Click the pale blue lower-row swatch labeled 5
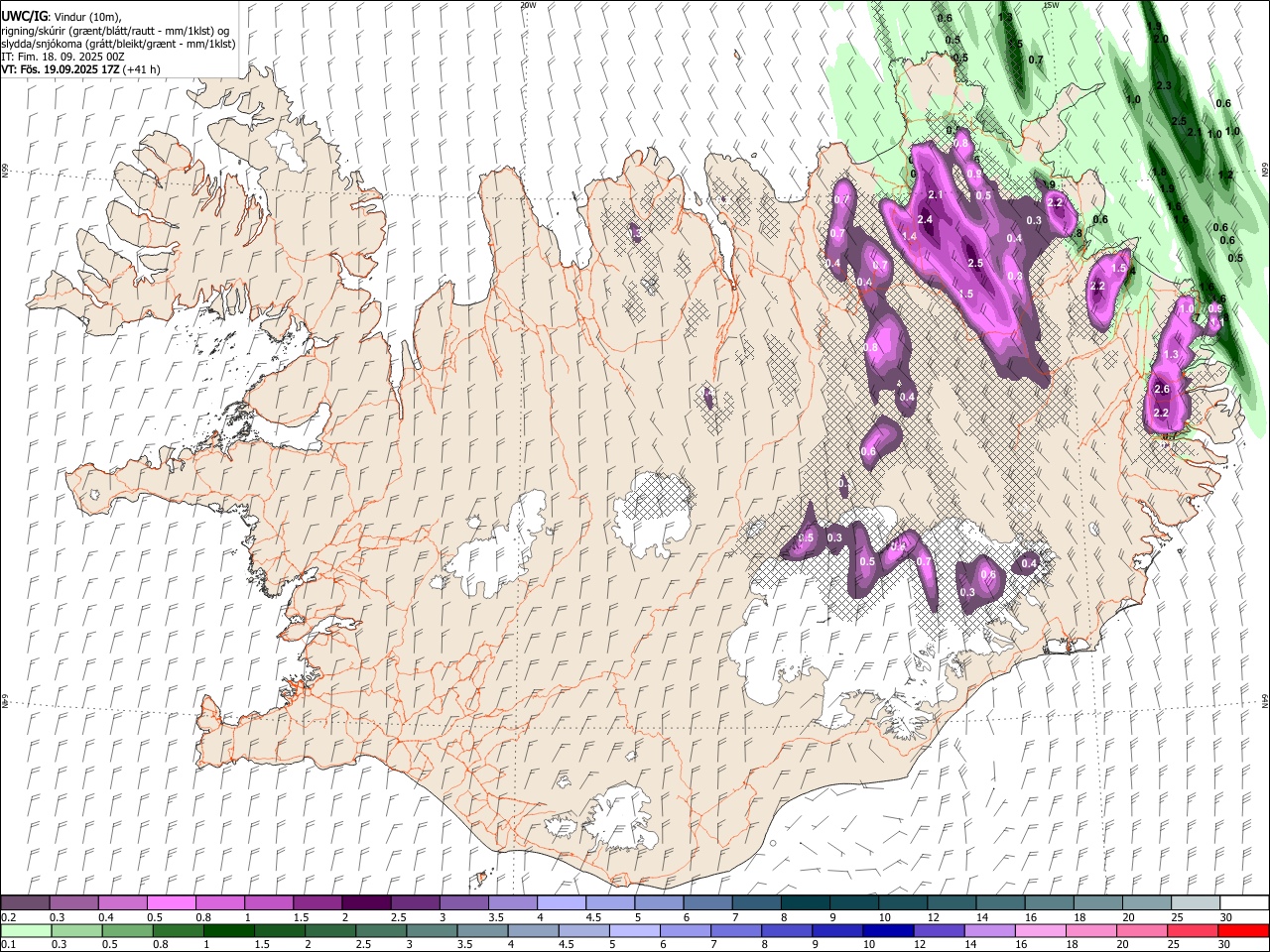The width and height of the screenshot is (1270, 952). click(x=633, y=930)
